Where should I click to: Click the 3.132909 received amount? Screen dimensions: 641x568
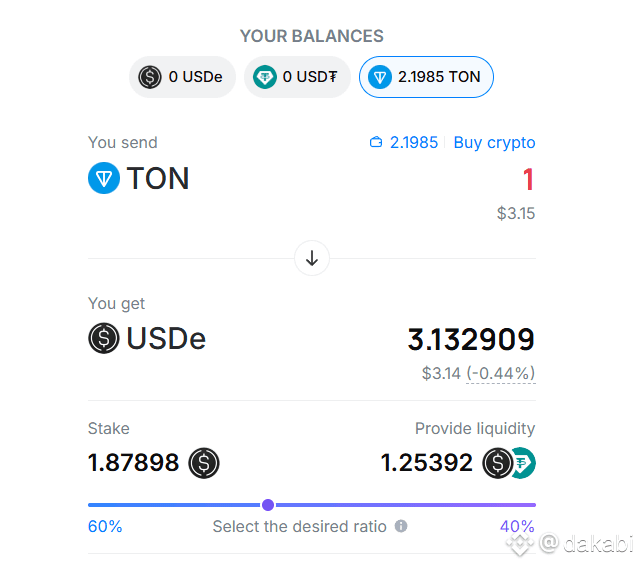(471, 339)
